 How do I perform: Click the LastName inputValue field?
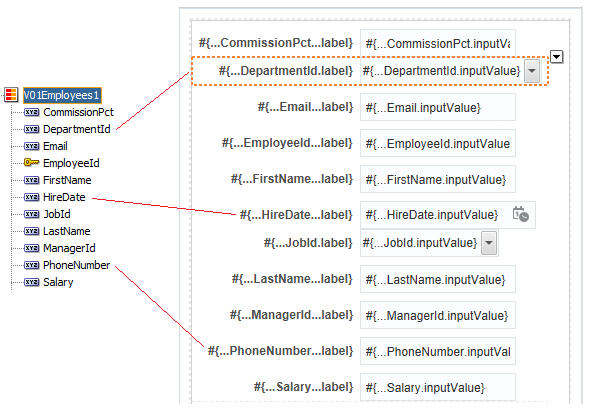(438, 279)
